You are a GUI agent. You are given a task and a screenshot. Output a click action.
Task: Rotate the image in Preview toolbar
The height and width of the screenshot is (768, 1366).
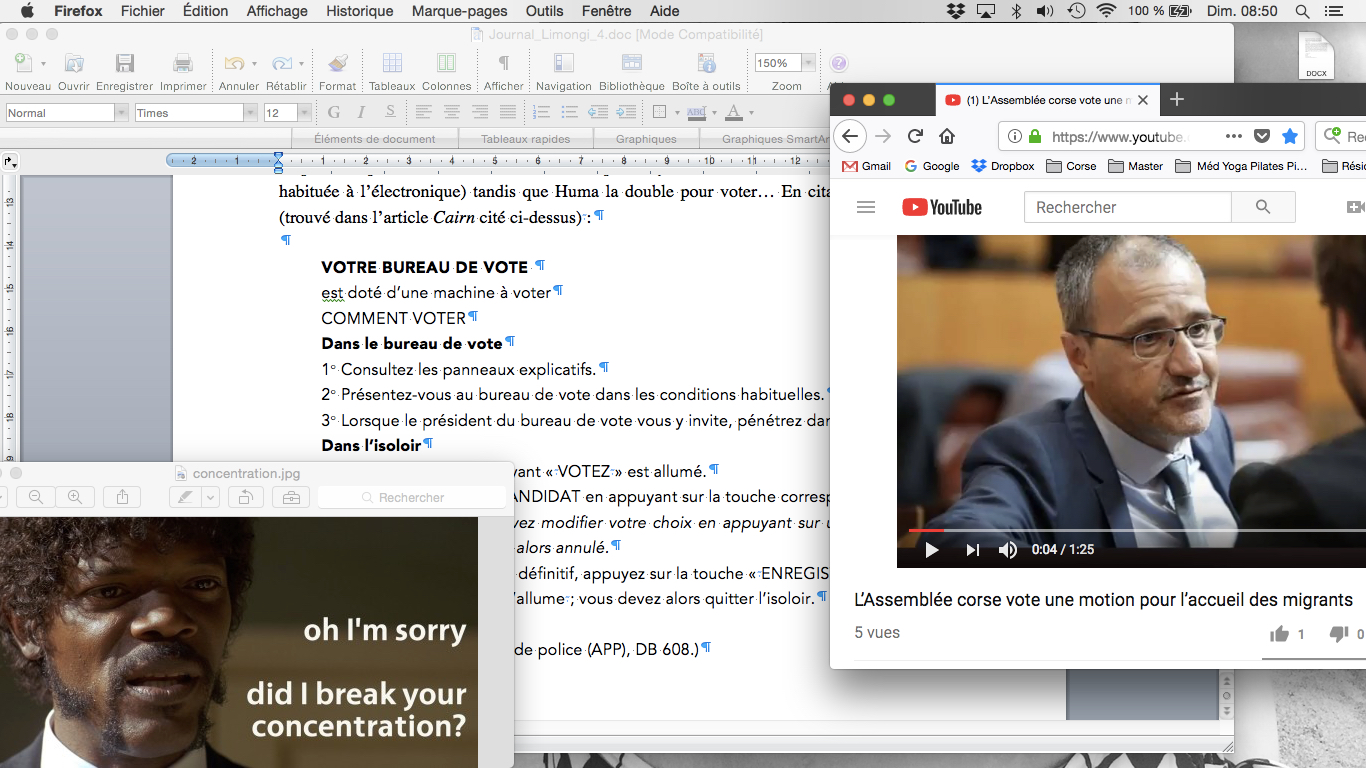click(x=245, y=497)
